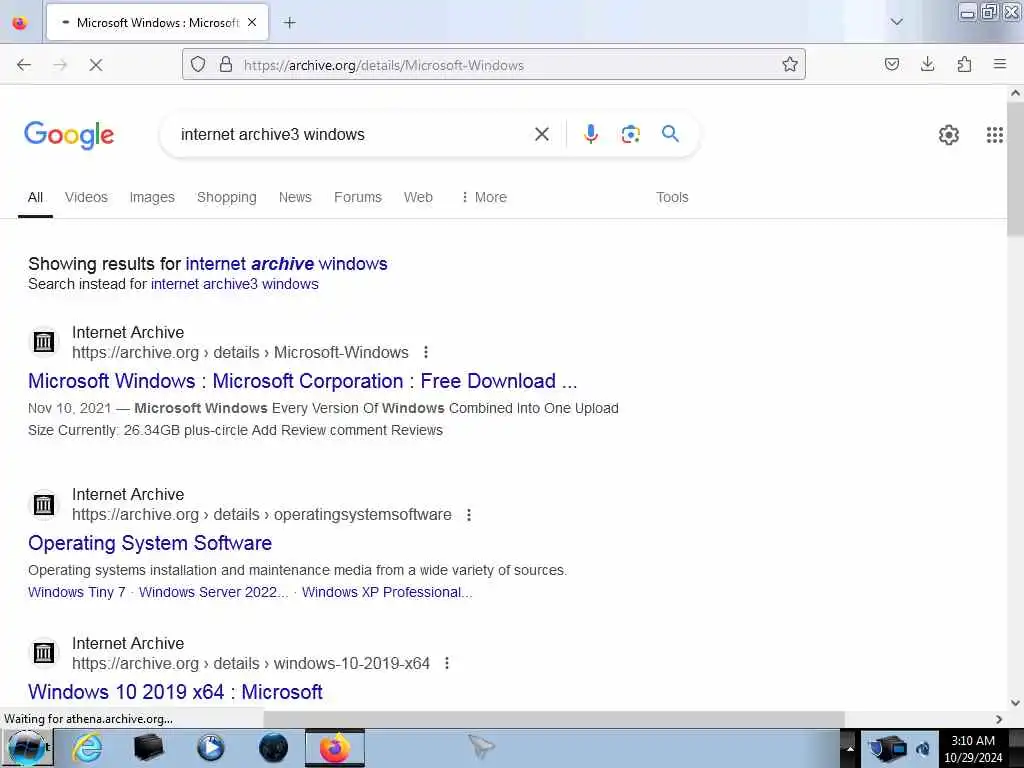This screenshot has width=1024, height=768.
Task: Open a new tab with plus button
Action: [x=289, y=23]
